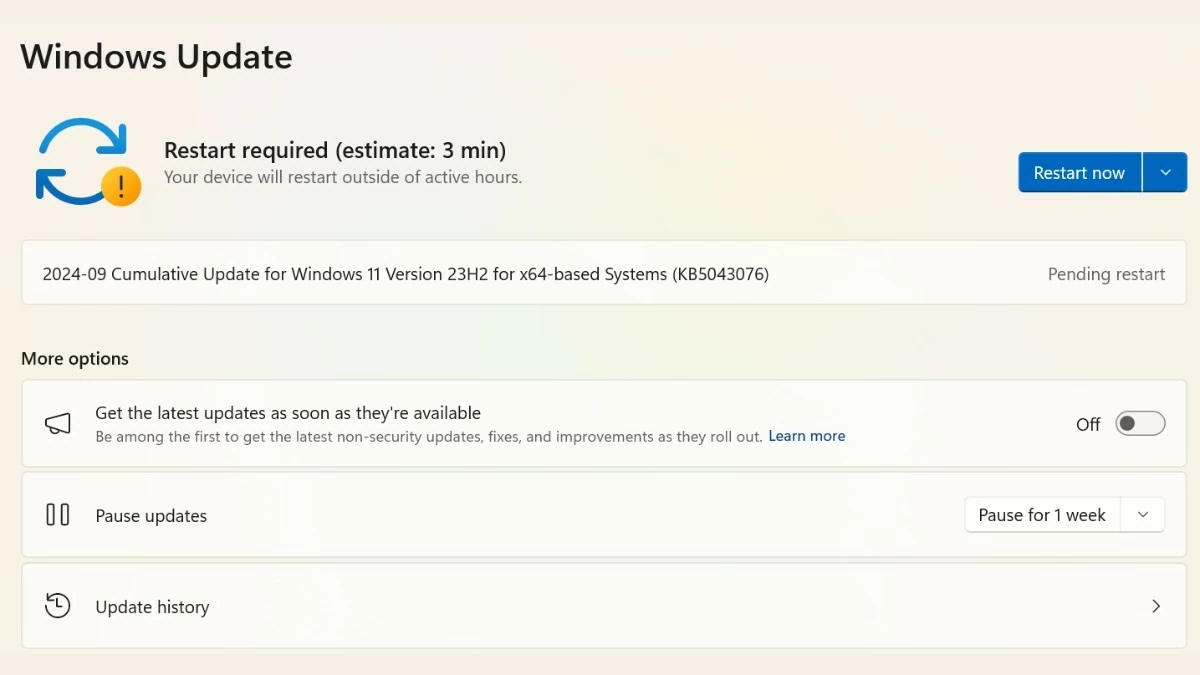Click the orange exclamation warning badge
1200x675 pixels.
point(121,186)
